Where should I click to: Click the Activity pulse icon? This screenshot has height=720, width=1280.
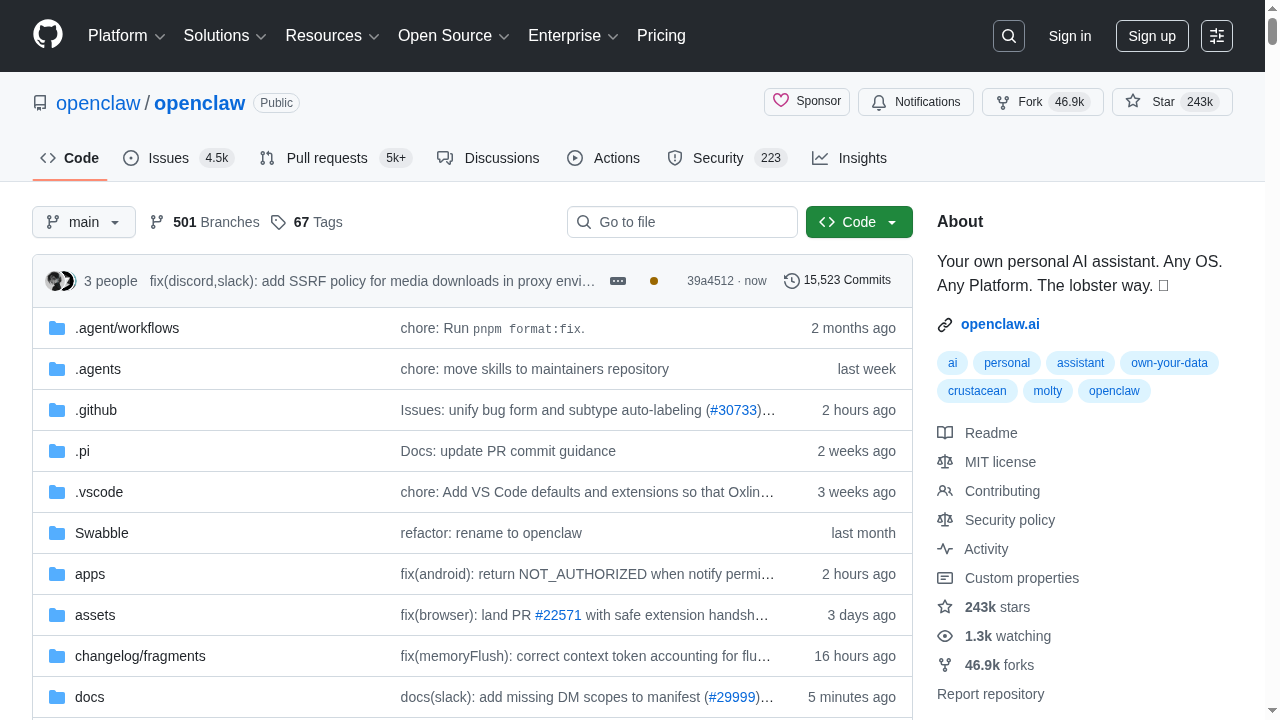tap(945, 549)
